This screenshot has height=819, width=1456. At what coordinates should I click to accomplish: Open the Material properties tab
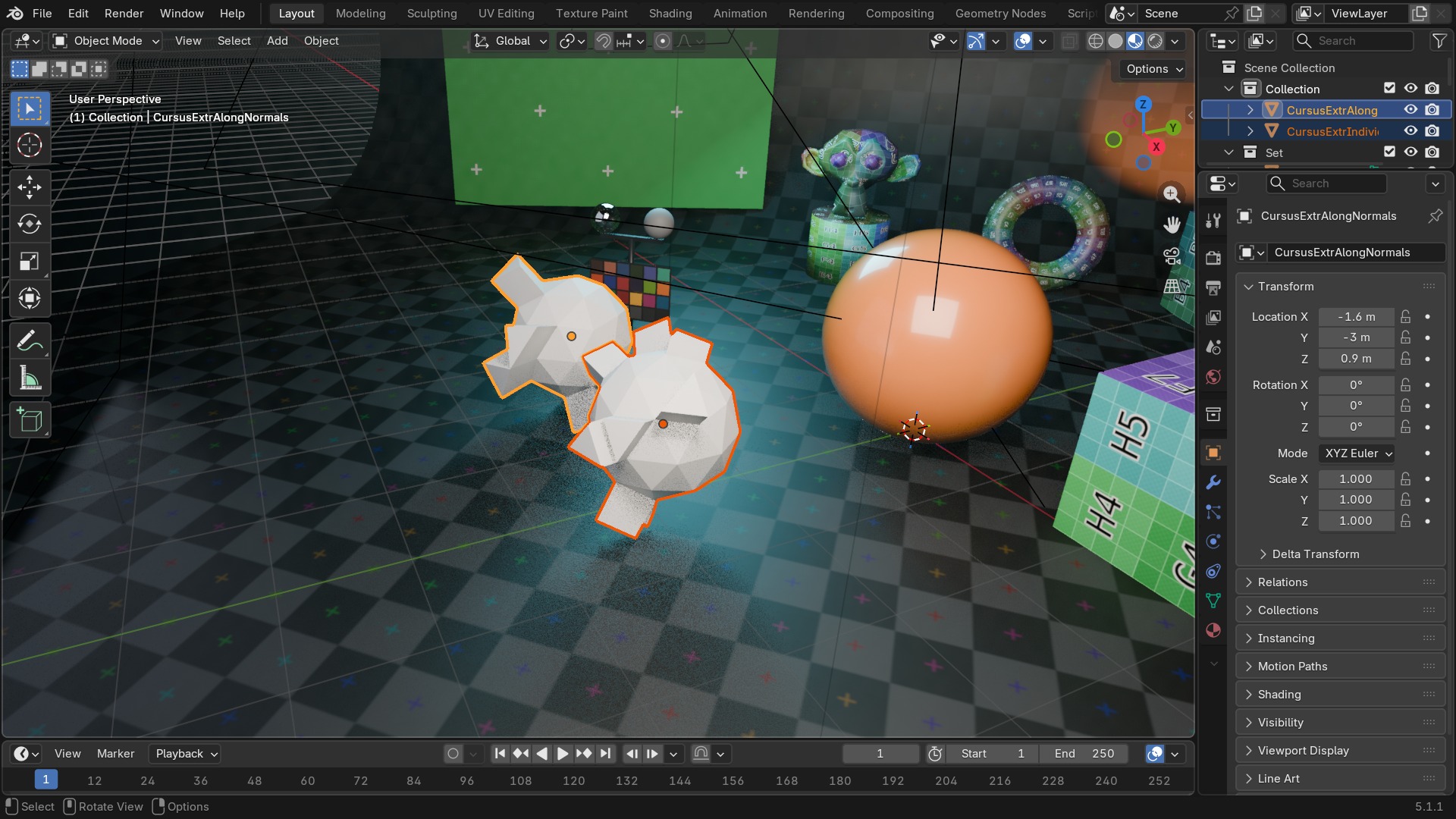point(1213,630)
